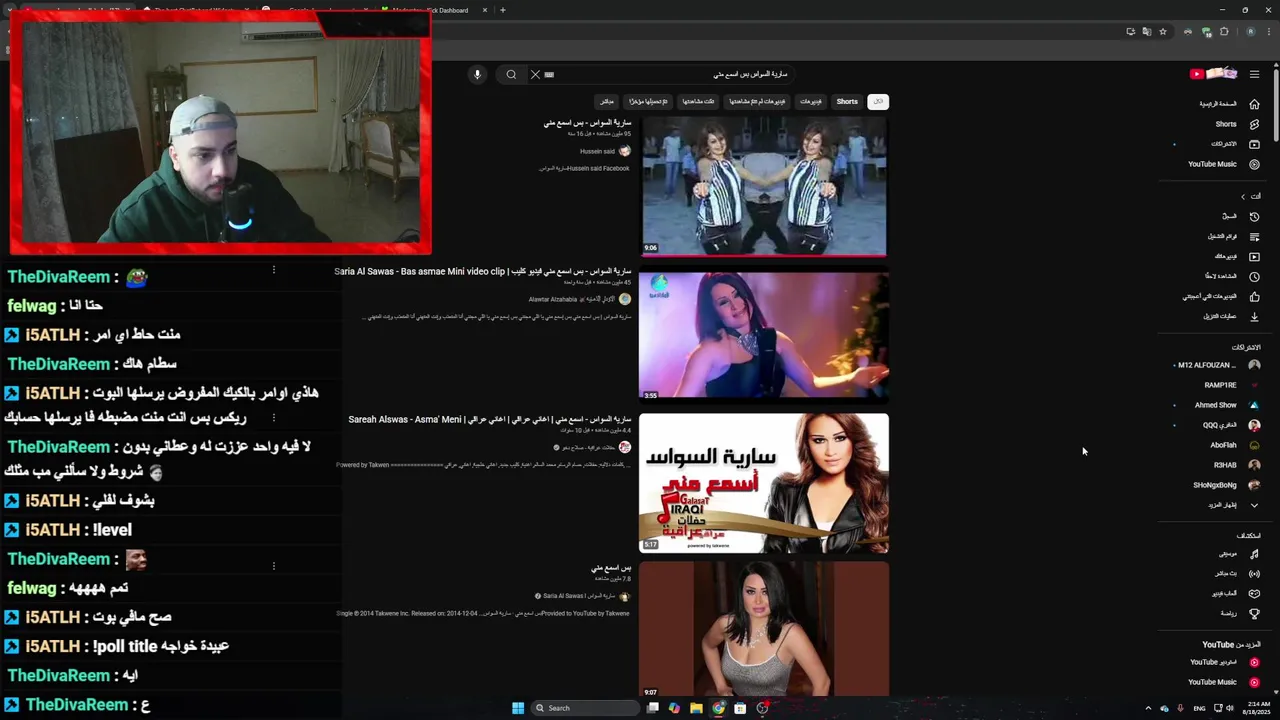Show hidden system tray icons
The height and width of the screenshot is (720, 1280).
click(1147, 708)
